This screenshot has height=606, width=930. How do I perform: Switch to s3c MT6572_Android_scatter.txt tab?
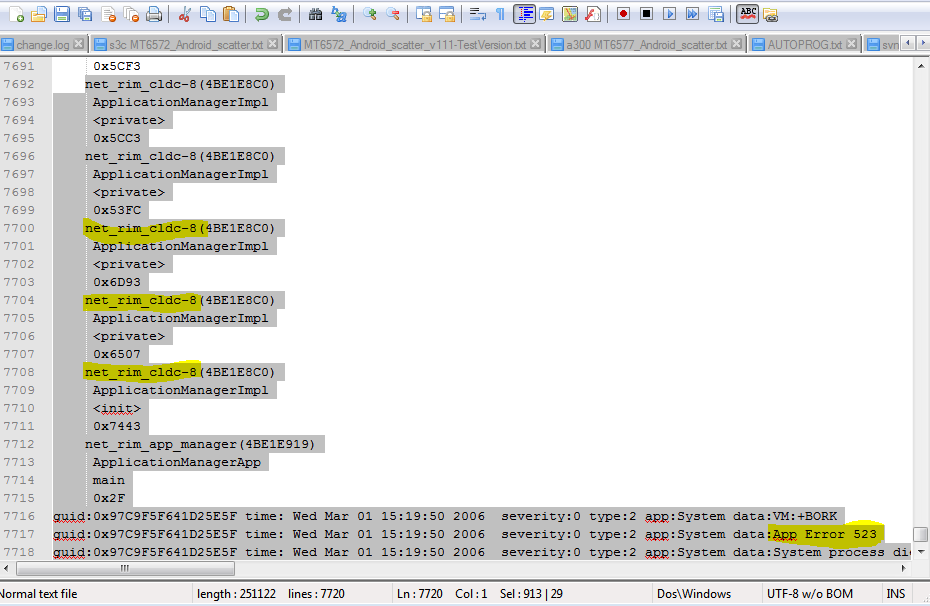tap(186, 44)
